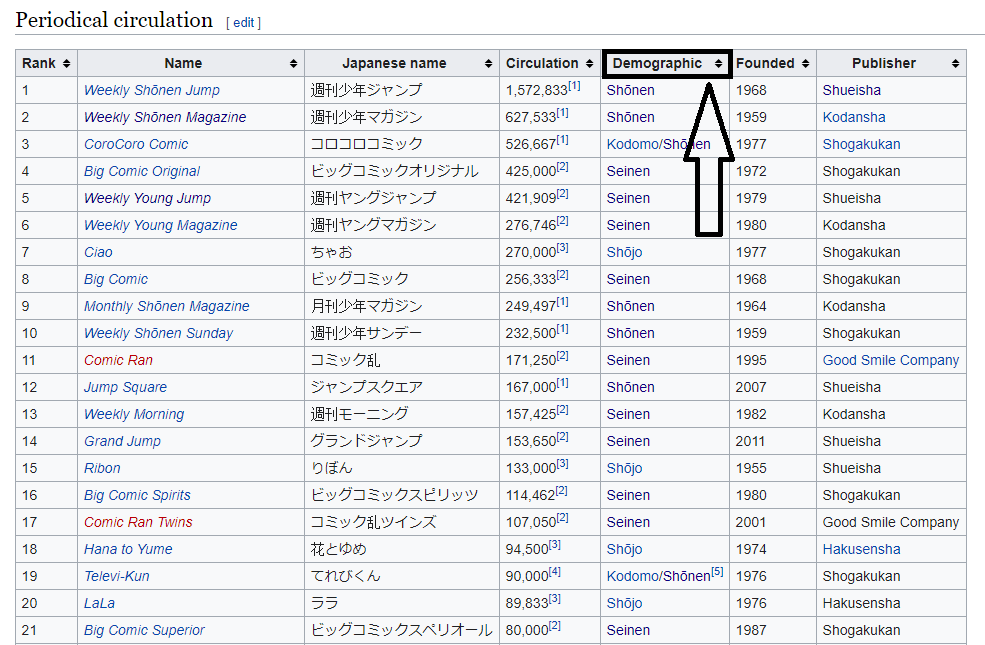Open Hakusensha publisher link
The image size is (985, 645).
pos(861,549)
